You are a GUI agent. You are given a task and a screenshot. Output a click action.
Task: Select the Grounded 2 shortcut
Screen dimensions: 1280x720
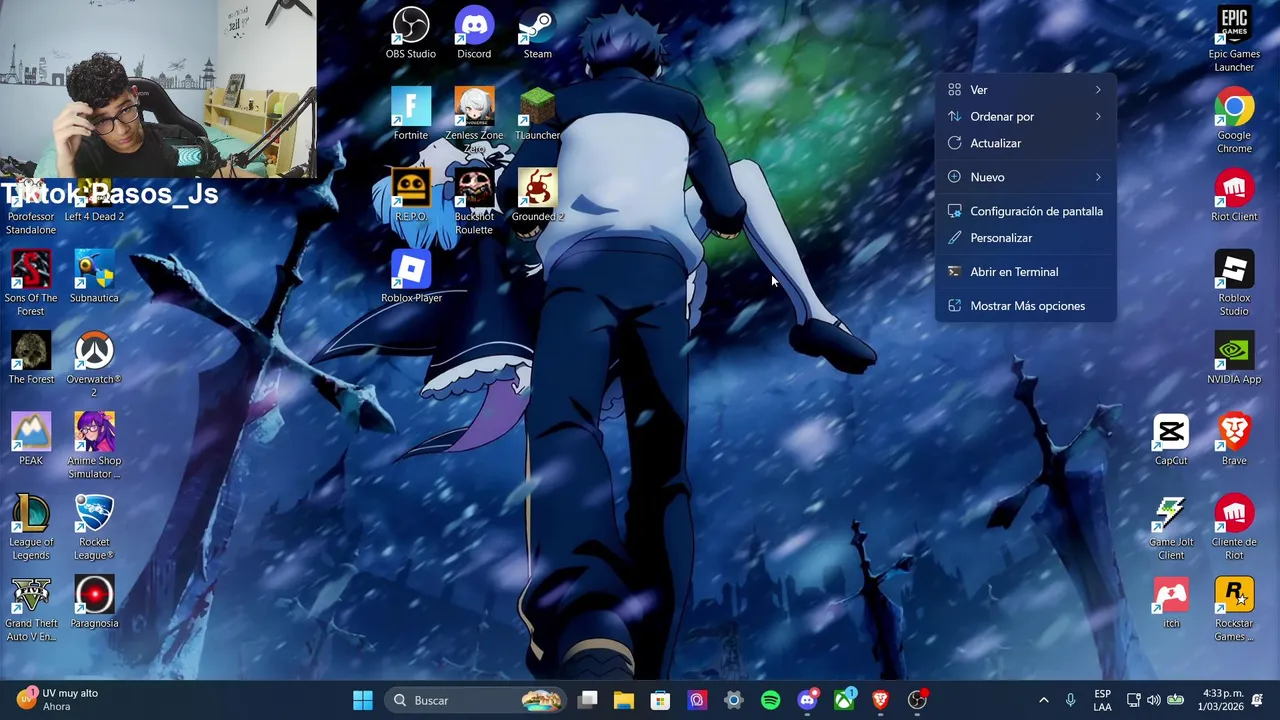(x=538, y=196)
